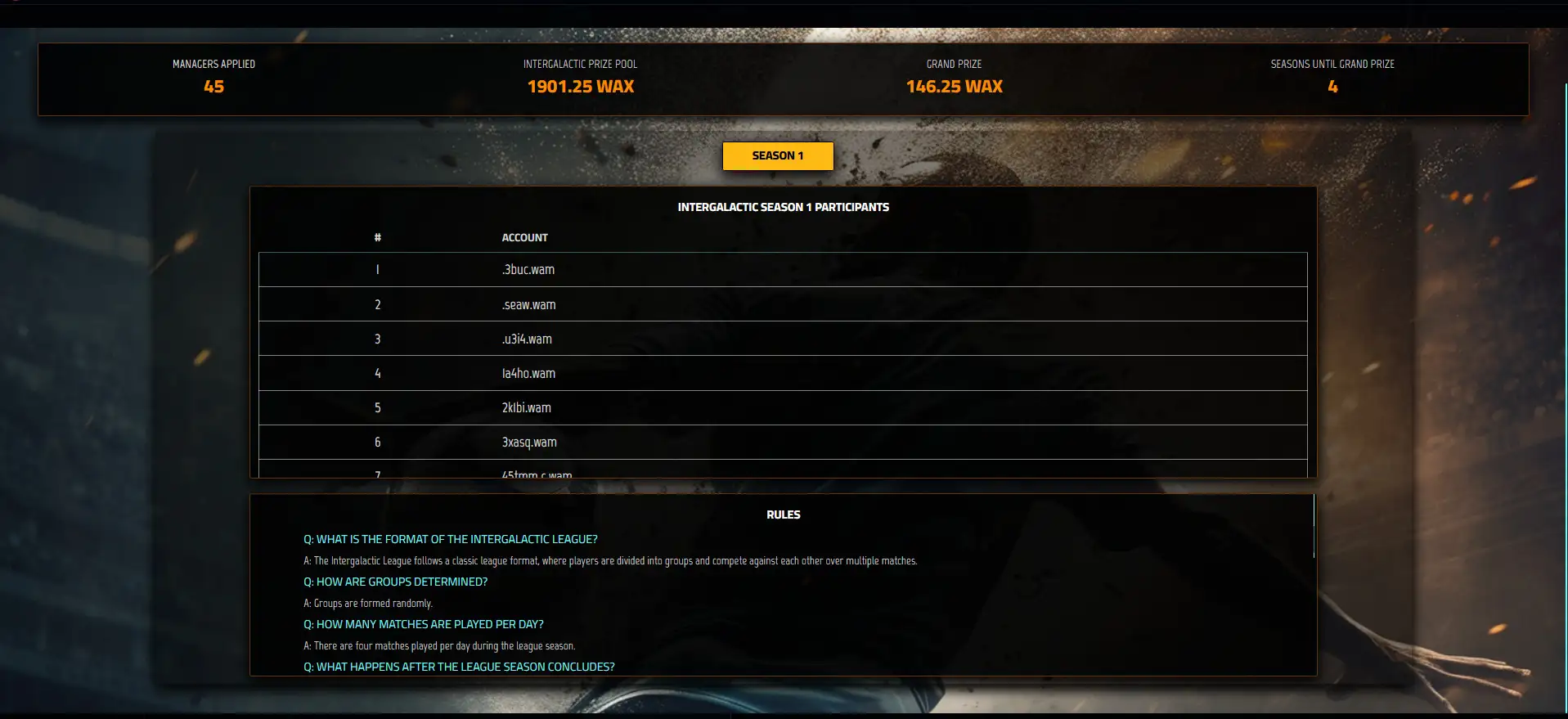
Task: Open the 'How are groups determined?' question
Action: coord(395,582)
